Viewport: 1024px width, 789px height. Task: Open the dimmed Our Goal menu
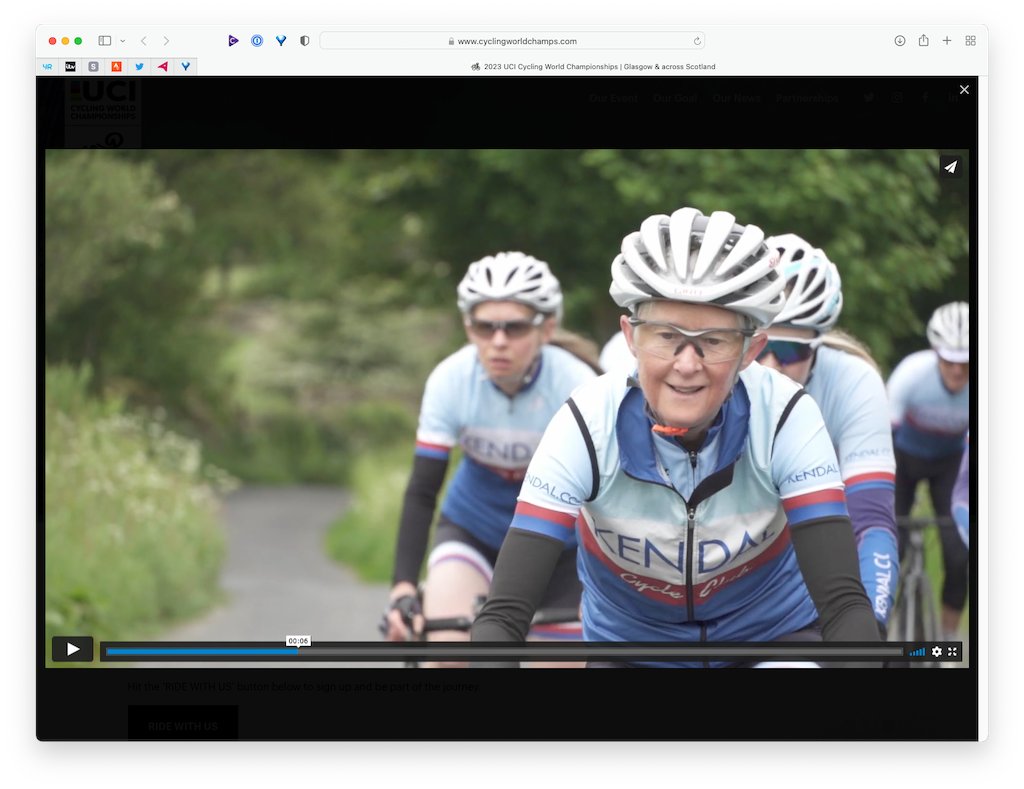point(675,99)
